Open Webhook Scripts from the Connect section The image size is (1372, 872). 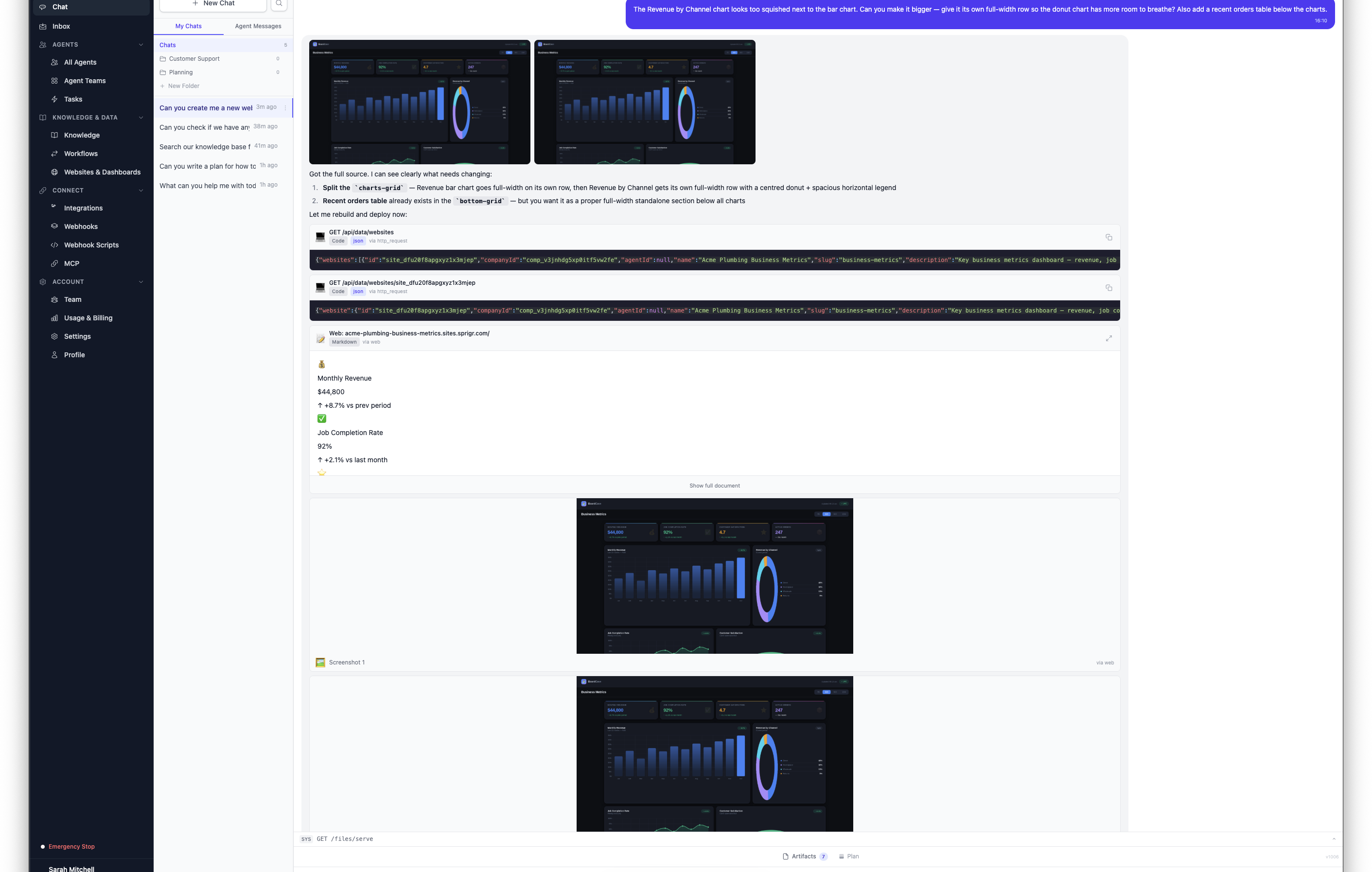(x=91, y=244)
